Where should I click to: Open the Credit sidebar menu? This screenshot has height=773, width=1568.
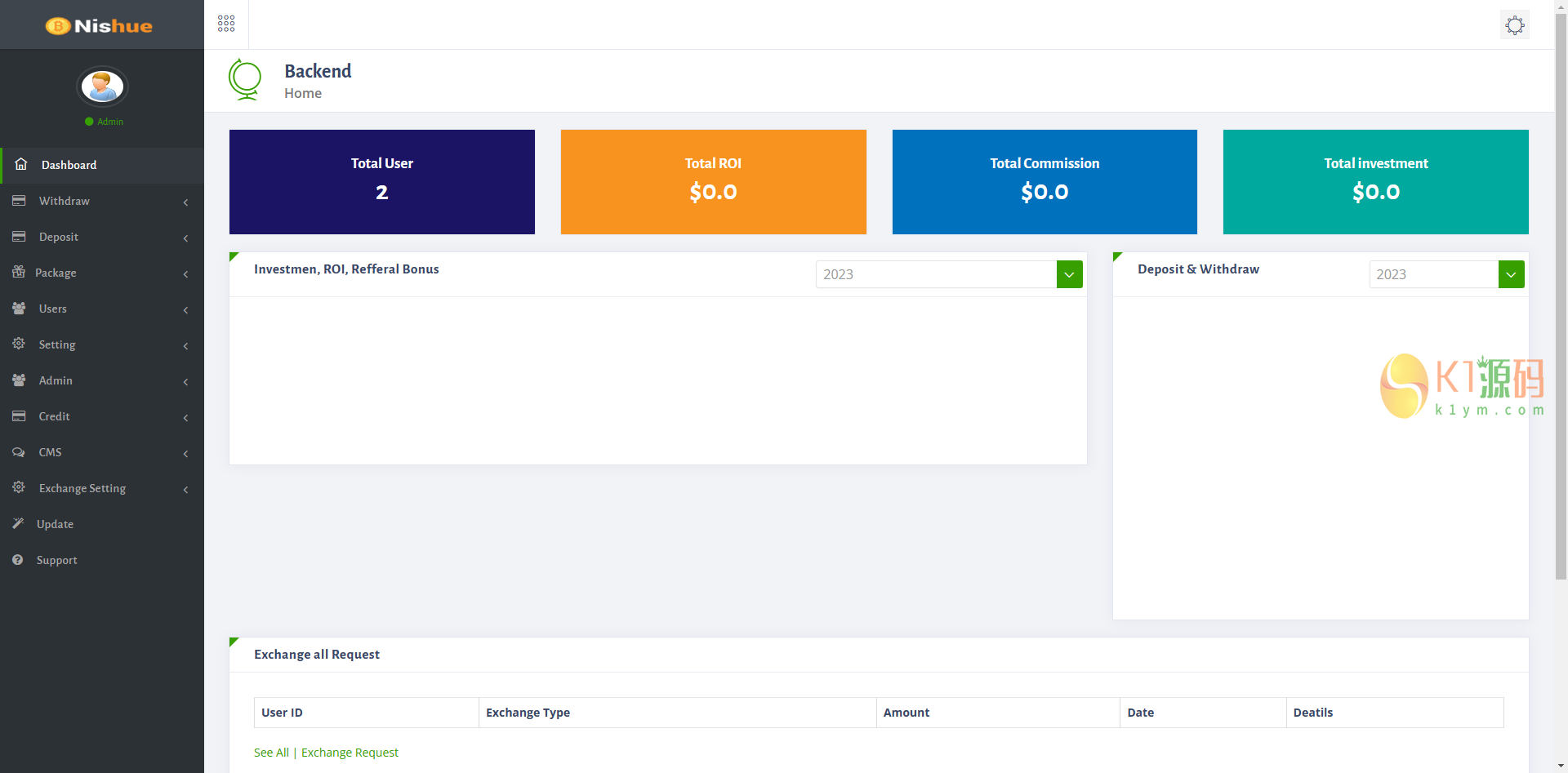point(102,416)
